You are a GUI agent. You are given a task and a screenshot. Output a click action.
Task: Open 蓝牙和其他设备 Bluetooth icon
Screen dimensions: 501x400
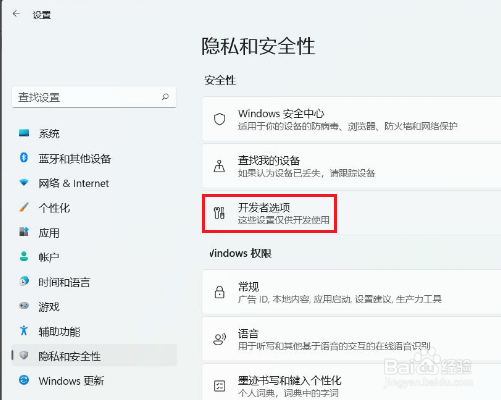(x=24, y=157)
